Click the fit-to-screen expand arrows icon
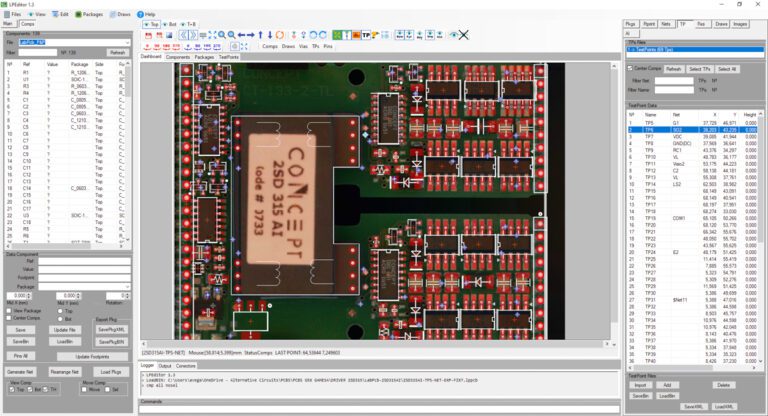This screenshot has height=416, width=768. pyautogui.click(x=212, y=35)
